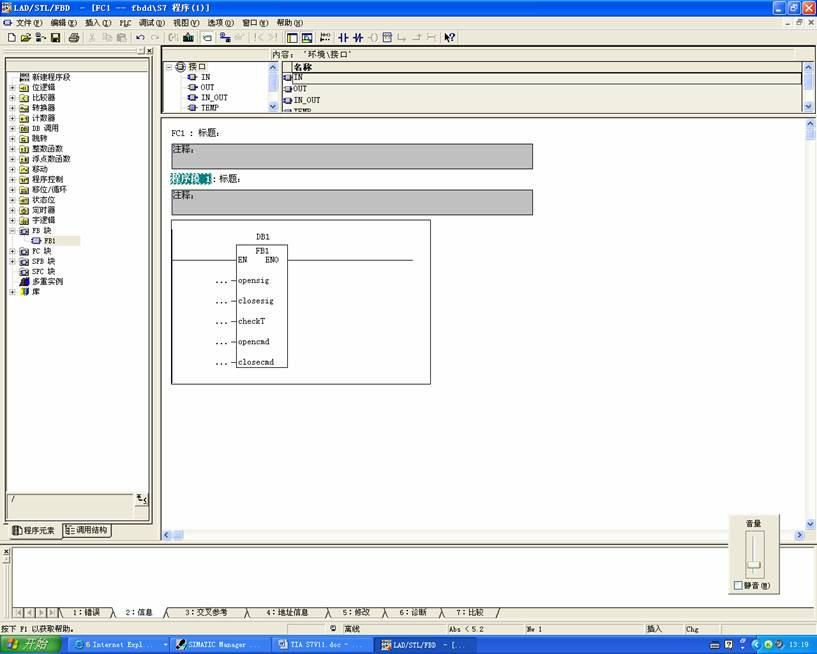
Task: Click the Windows 开始 start button
Action: pyautogui.click(x=31, y=645)
